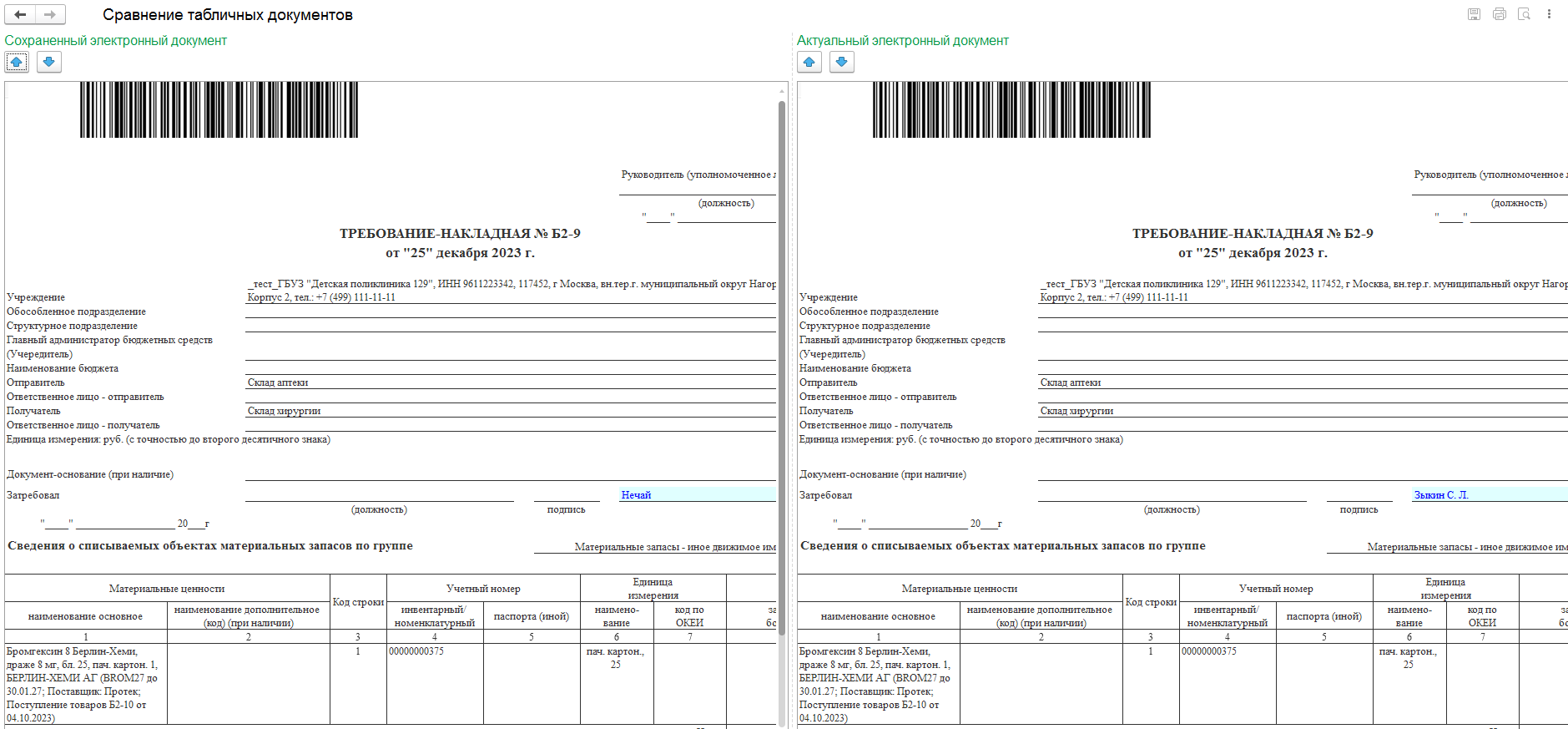Screen dimensions: 1568x729
Task: Go back with the left arrow button
Action: click(x=20, y=14)
